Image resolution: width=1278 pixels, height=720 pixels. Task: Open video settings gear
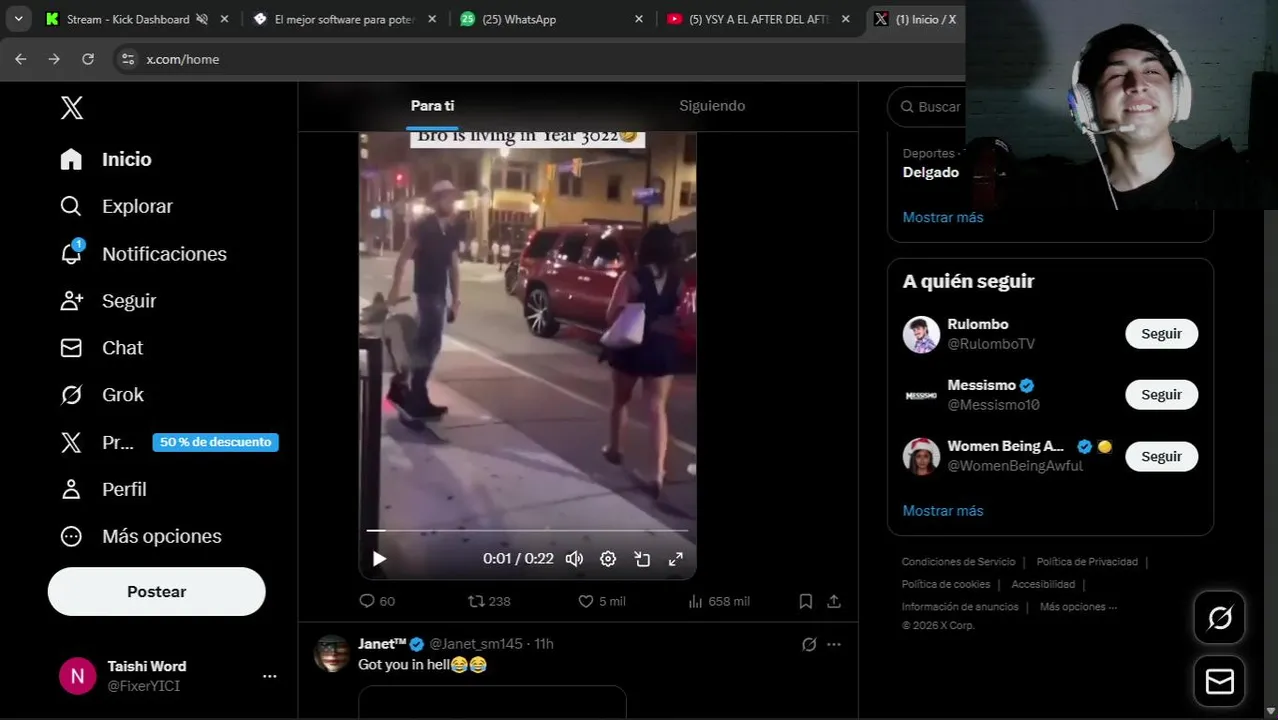click(608, 559)
